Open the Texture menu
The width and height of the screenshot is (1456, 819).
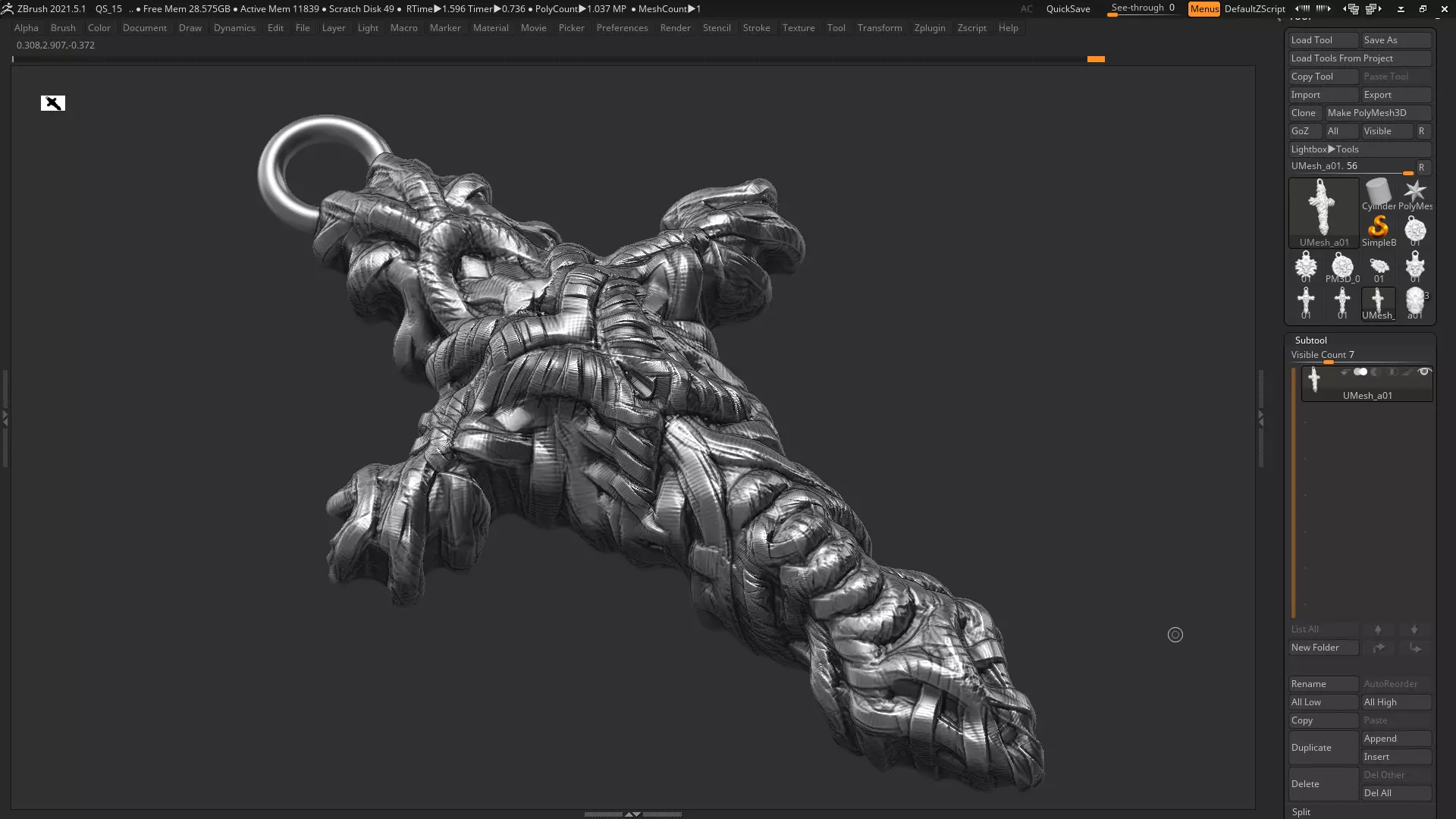tap(799, 28)
